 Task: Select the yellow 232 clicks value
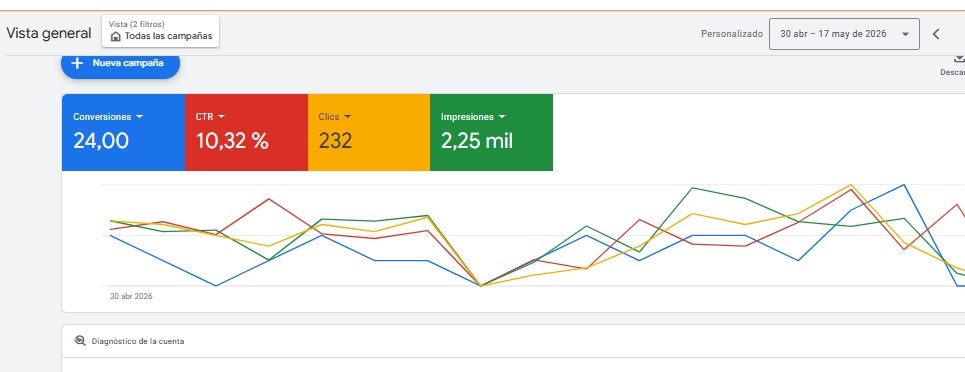coord(335,141)
